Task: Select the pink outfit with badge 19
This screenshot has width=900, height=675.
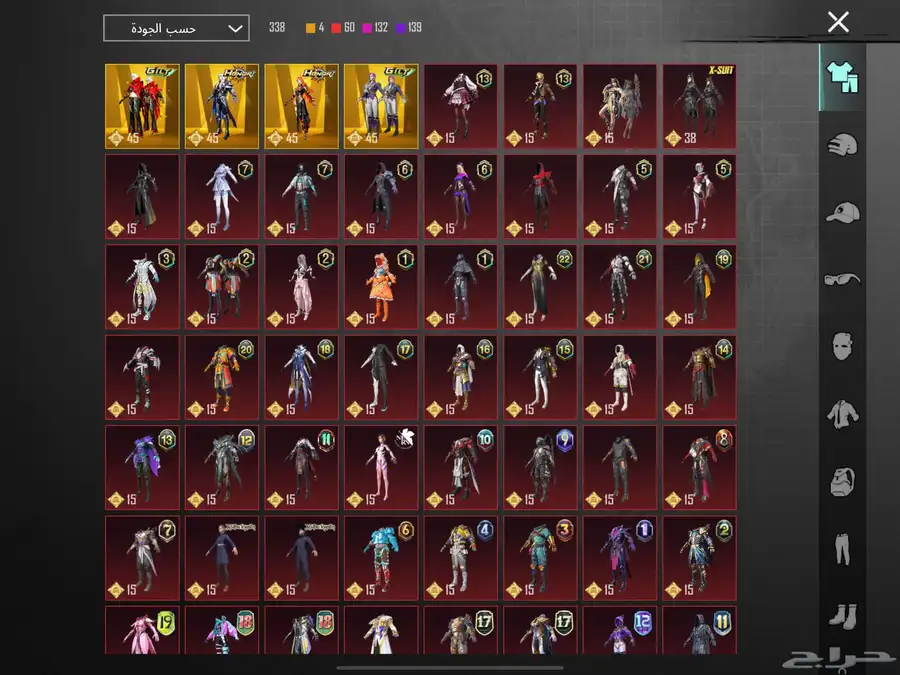Action: click(x=142, y=630)
